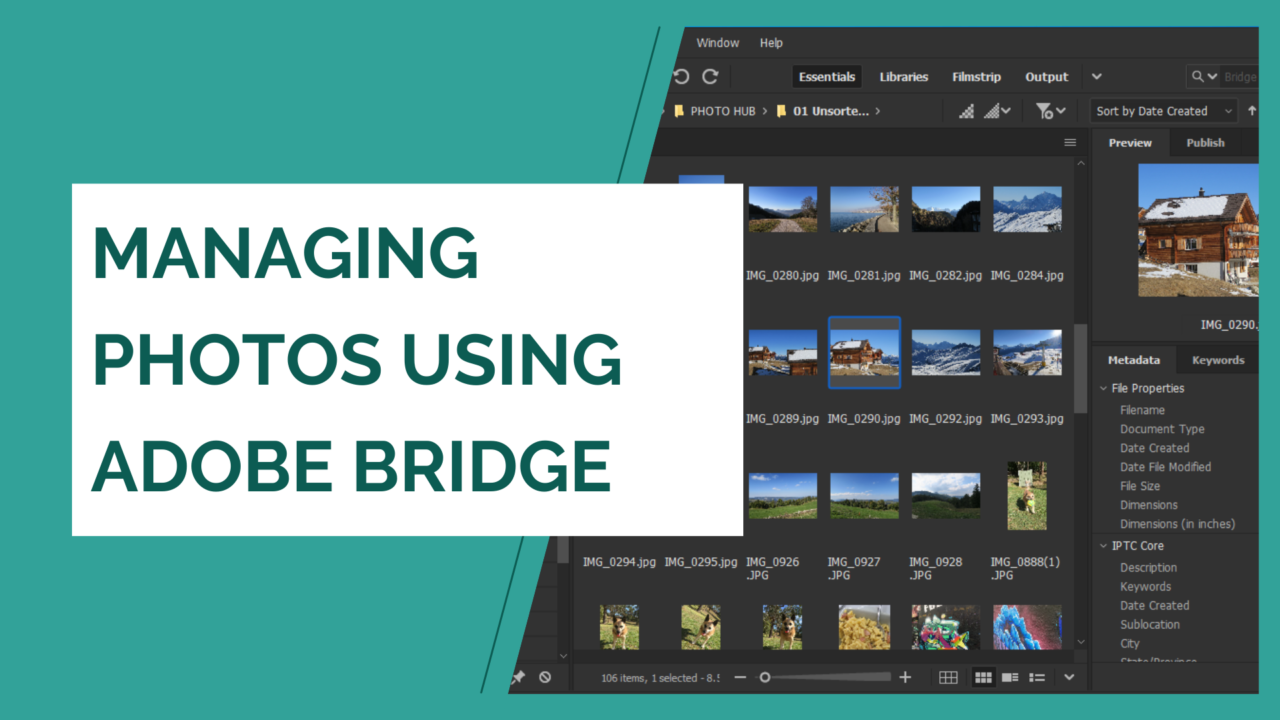Click the cancel circle icon in bottom bar
The image size is (1280, 720).
(x=545, y=677)
